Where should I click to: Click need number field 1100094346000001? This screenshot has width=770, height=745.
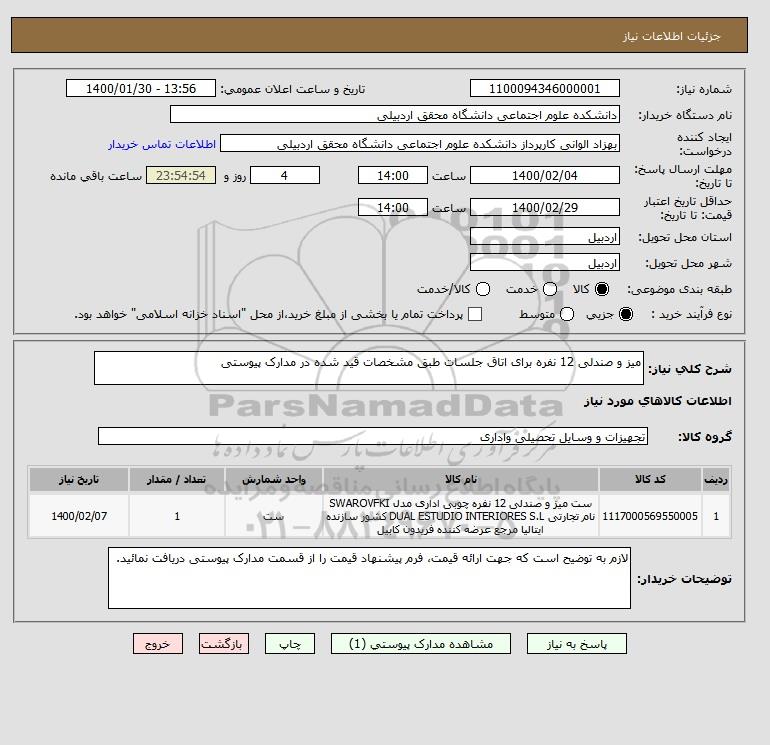(x=545, y=88)
